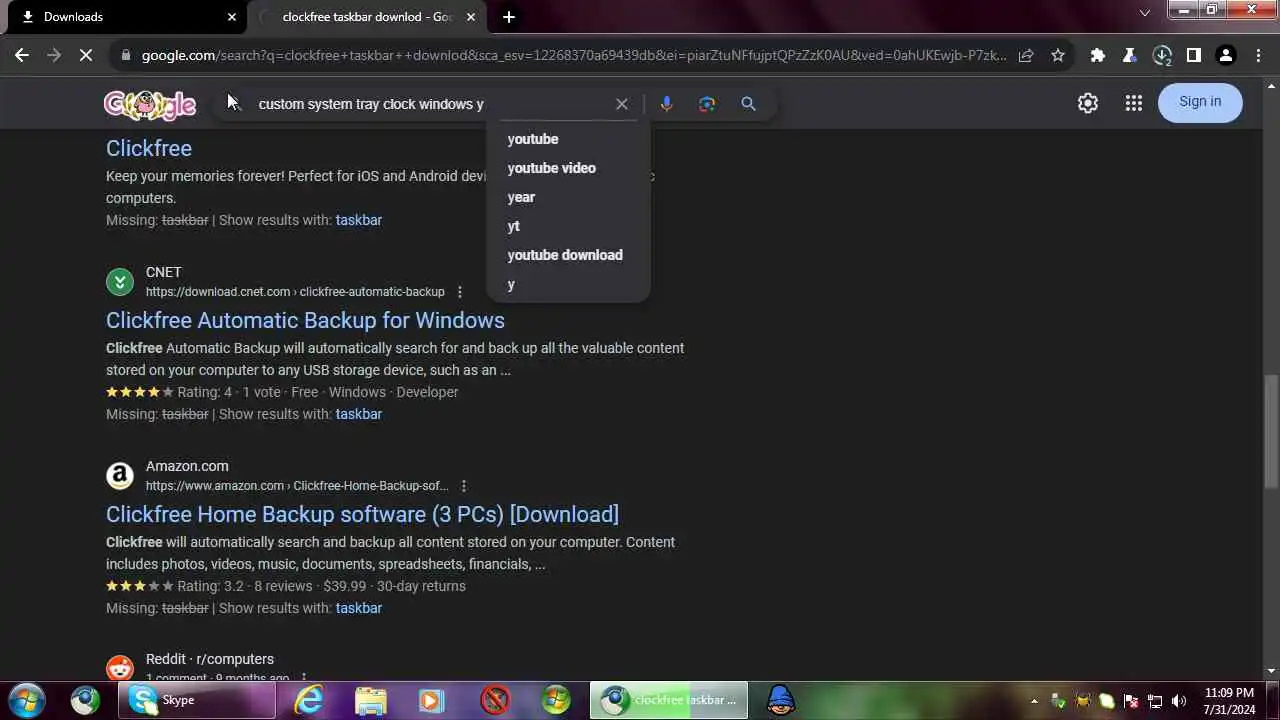1280x720 pixels.
Task: Switch to the Downloads tab
Action: pos(125,17)
